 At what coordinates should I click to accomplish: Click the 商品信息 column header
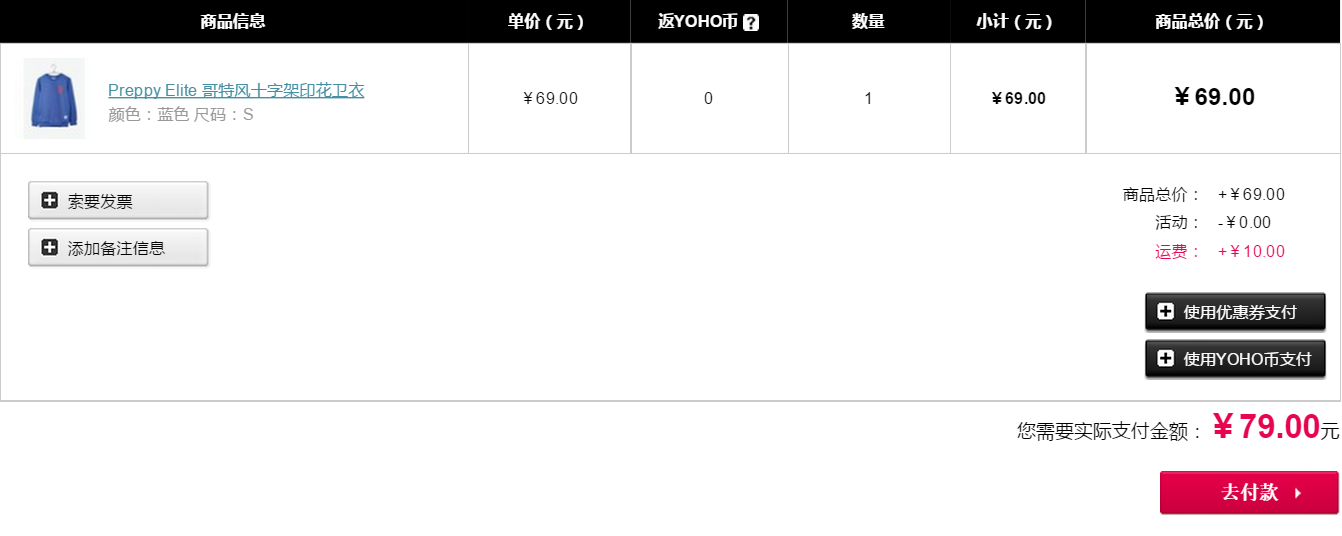tap(233, 21)
